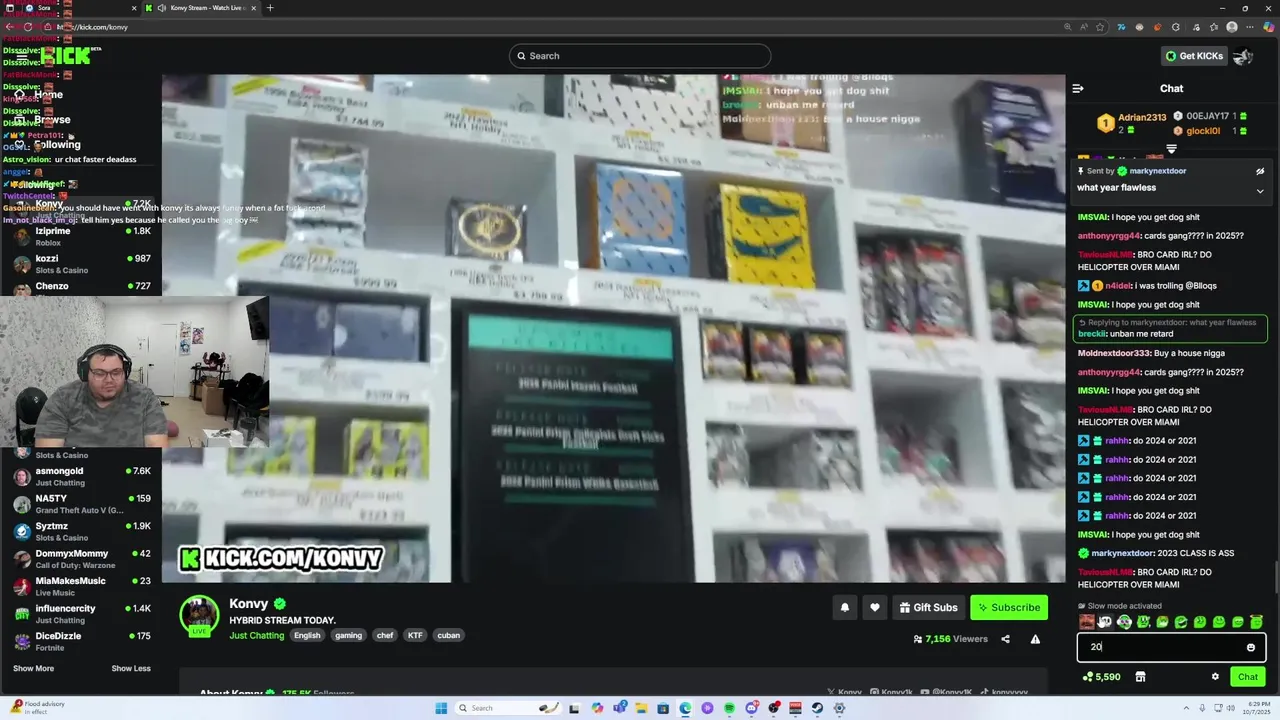Expand pinned message 'what year flawless'
Viewport: 1280px width, 720px height.
click(x=1260, y=190)
